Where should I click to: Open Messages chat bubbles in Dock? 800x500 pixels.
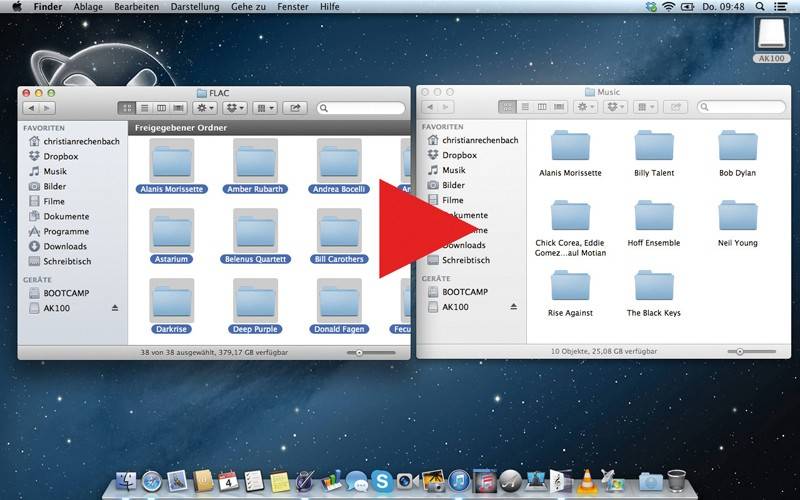tap(357, 481)
